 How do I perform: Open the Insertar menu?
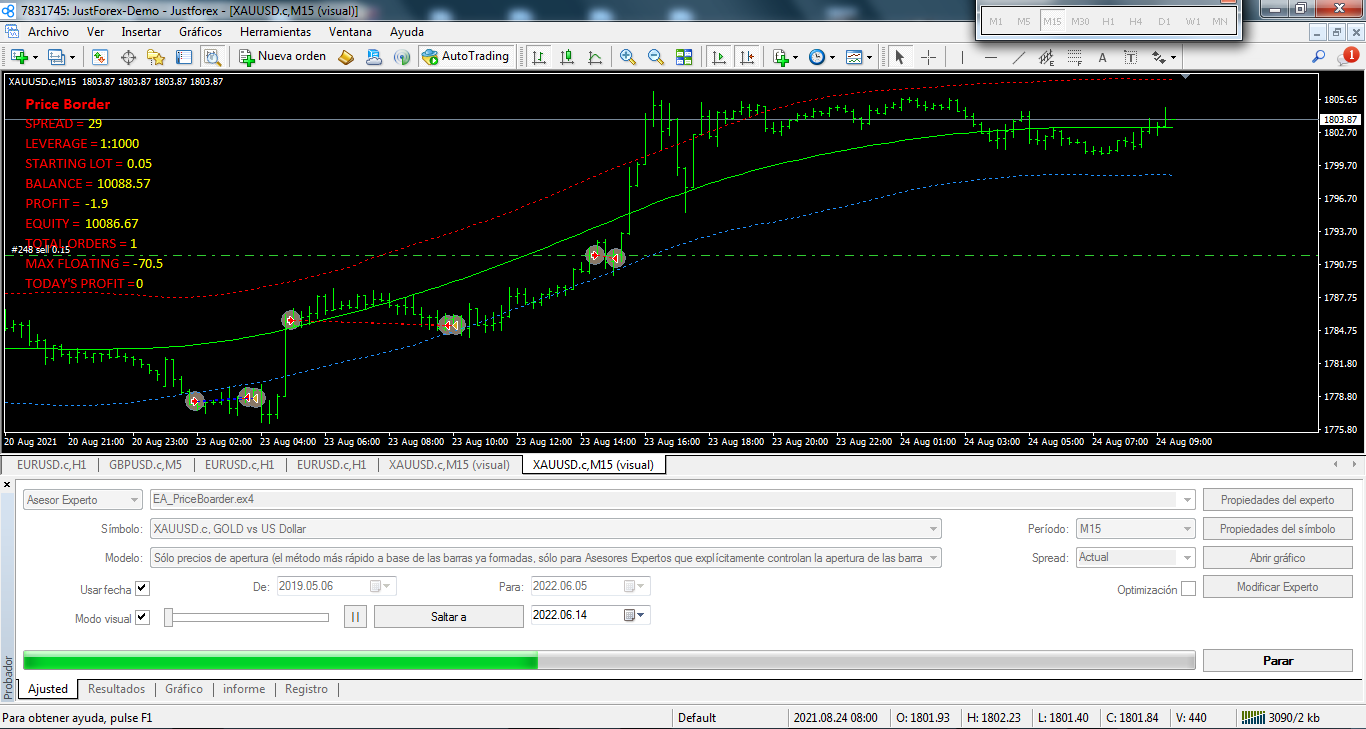pos(141,31)
